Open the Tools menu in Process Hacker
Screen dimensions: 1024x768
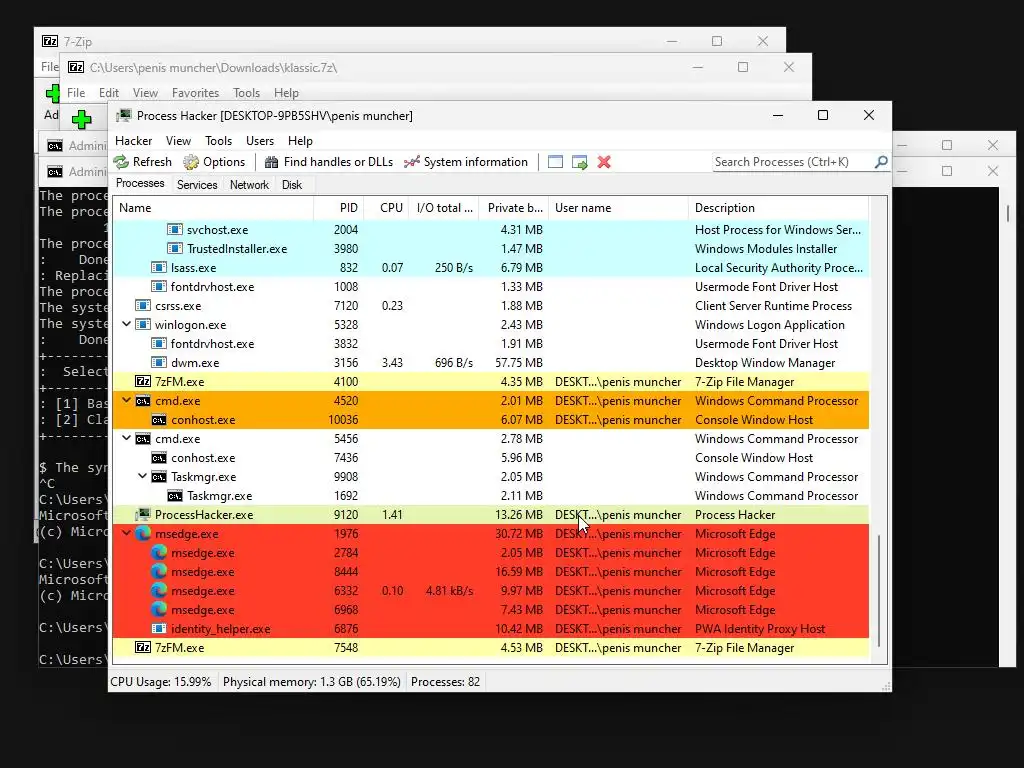218,141
